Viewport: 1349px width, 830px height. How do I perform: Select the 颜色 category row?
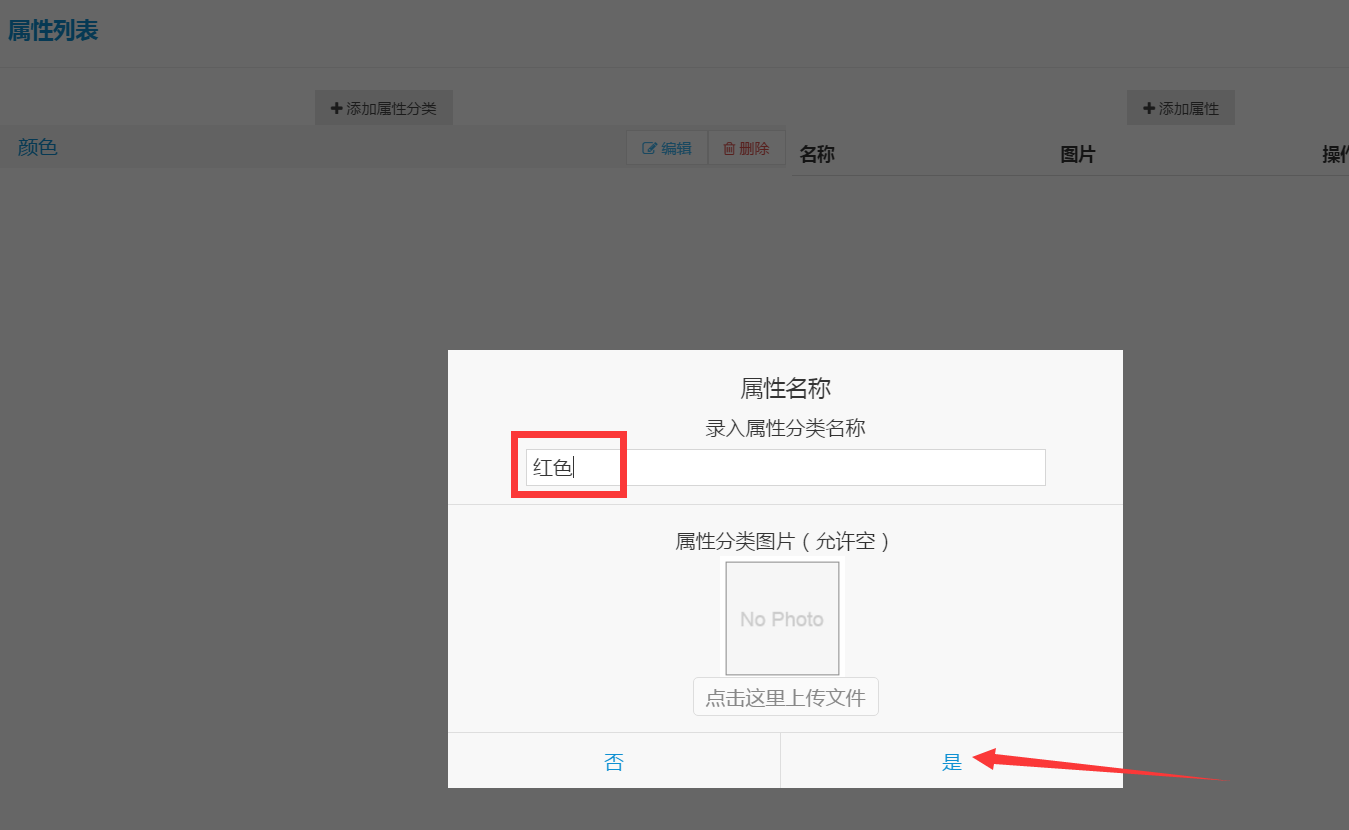[x=393, y=148]
